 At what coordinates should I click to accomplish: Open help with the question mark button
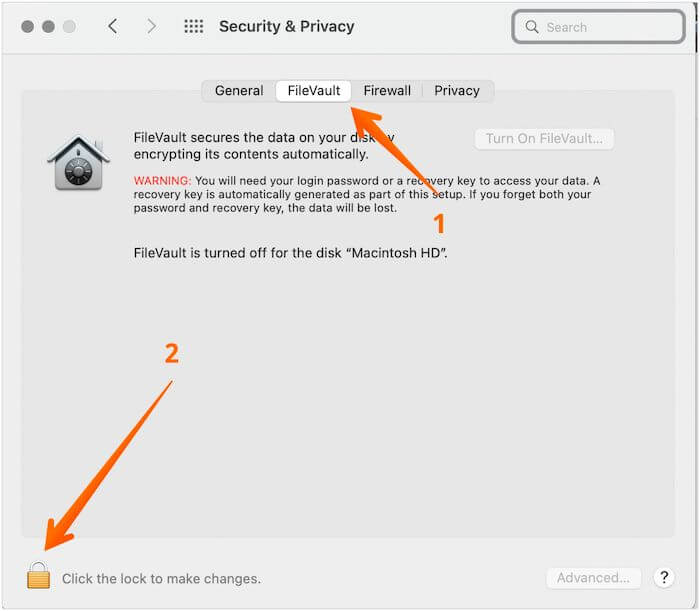(x=663, y=577)
